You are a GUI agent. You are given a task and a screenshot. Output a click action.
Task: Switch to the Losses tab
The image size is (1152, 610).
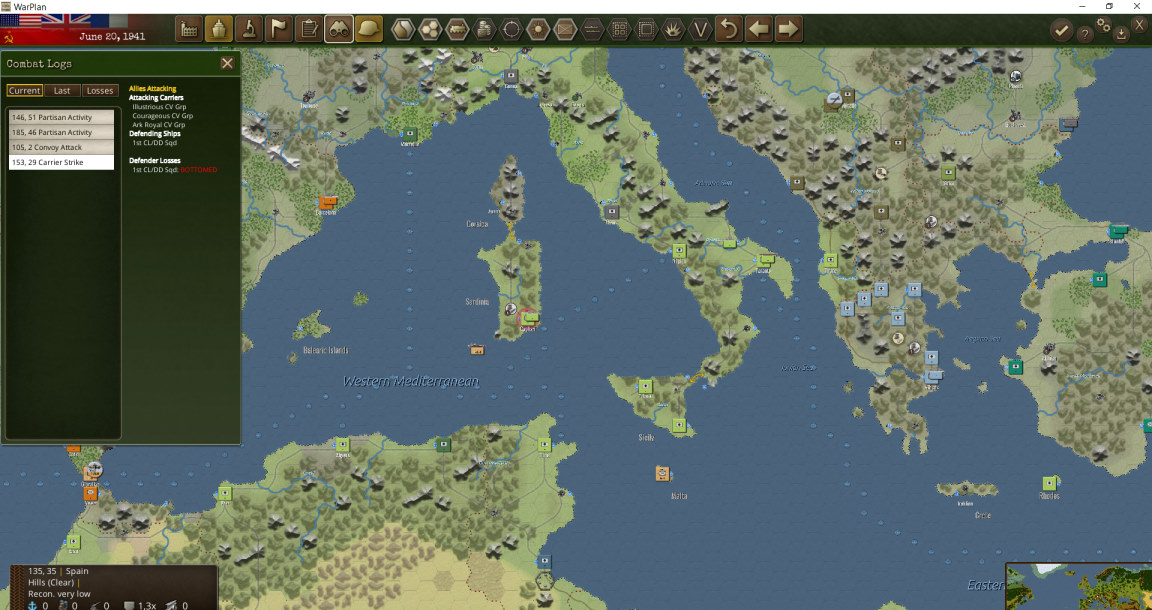click(100, 90)
